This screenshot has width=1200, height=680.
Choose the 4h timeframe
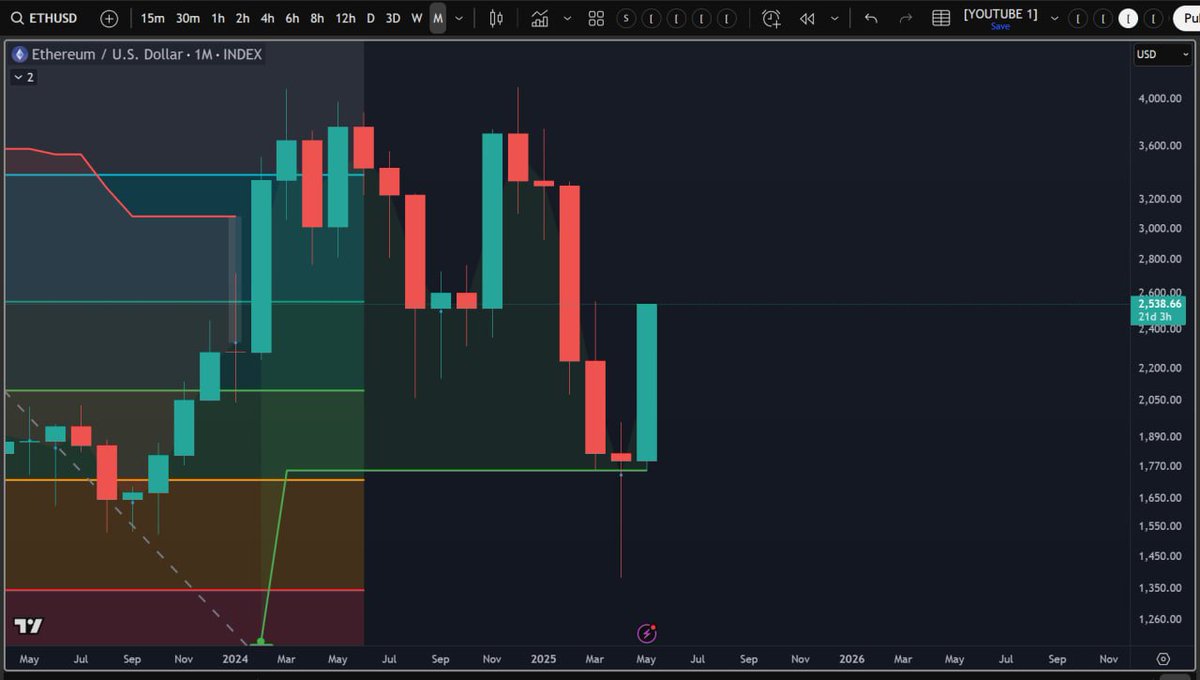click(267, 18)
